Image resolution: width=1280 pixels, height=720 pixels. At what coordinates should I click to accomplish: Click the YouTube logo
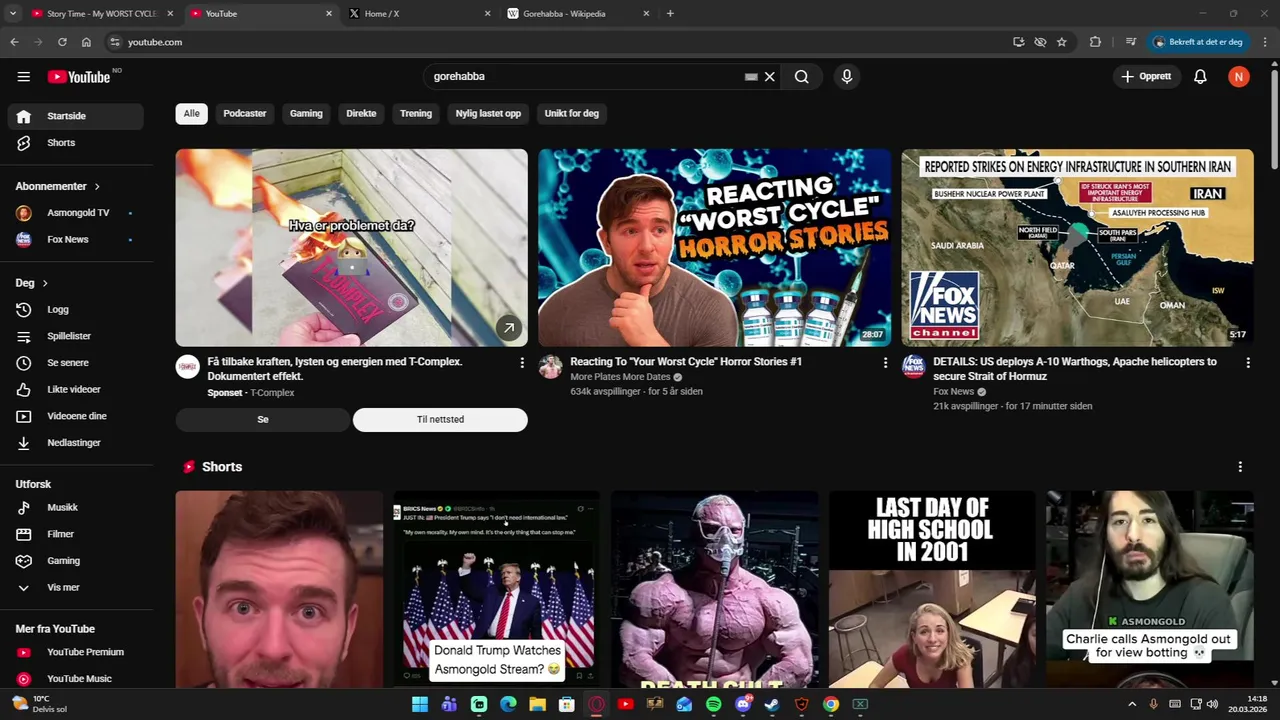click(79, 77)
